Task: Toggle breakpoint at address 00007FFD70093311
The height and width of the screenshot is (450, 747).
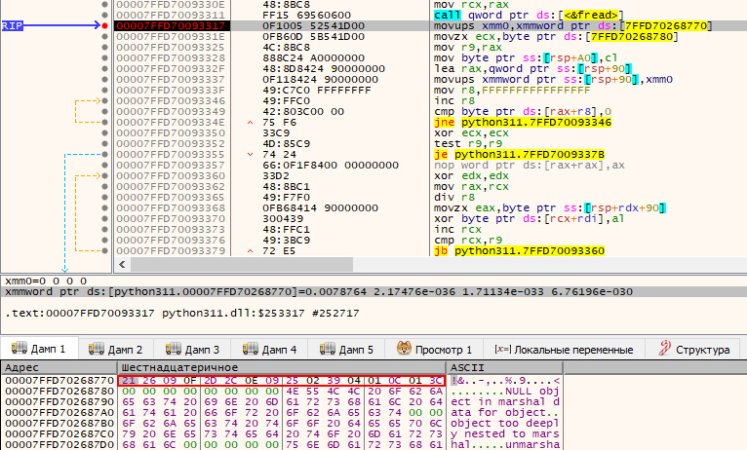Action: (x=105, y=16)
